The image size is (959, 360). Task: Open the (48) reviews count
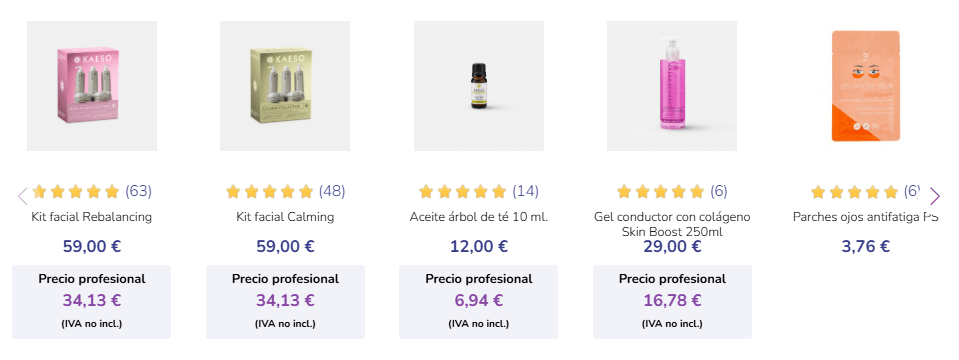click(331, 191)
